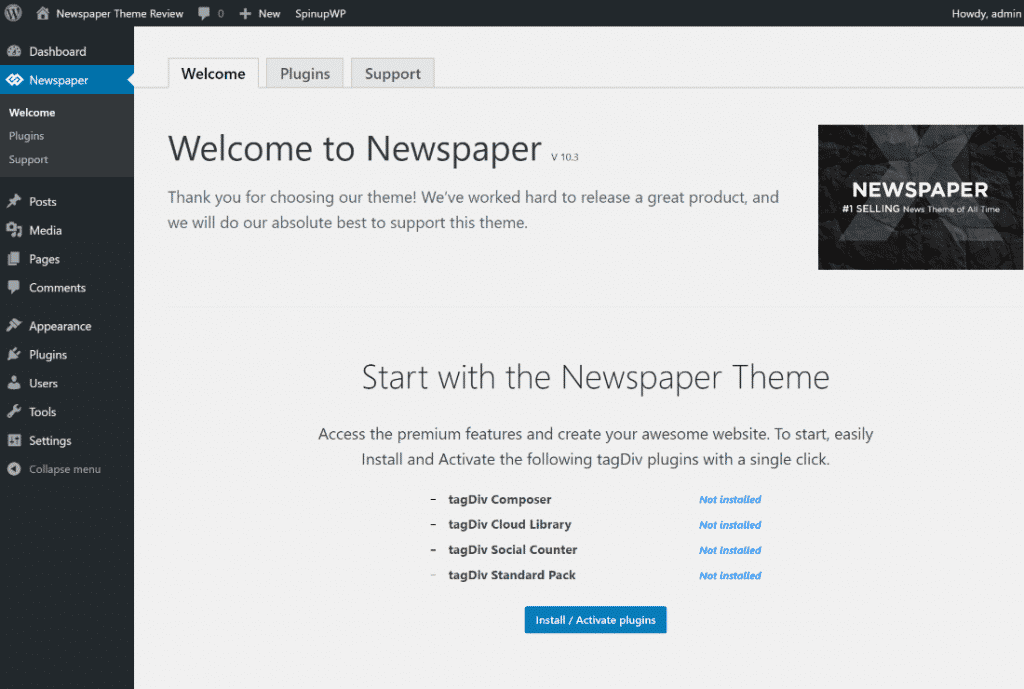Open Plugins submenu under Newspaper
The width and height of the screenshot is (1024, 689).
26,136
